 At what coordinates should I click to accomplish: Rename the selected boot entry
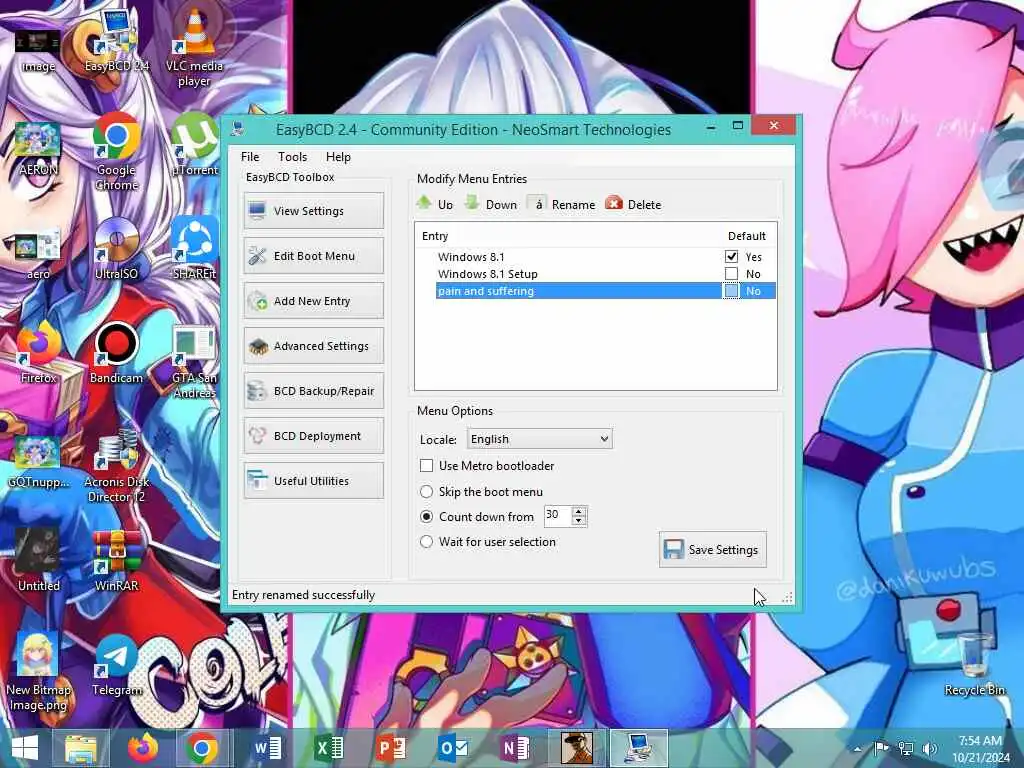(562, 204)
